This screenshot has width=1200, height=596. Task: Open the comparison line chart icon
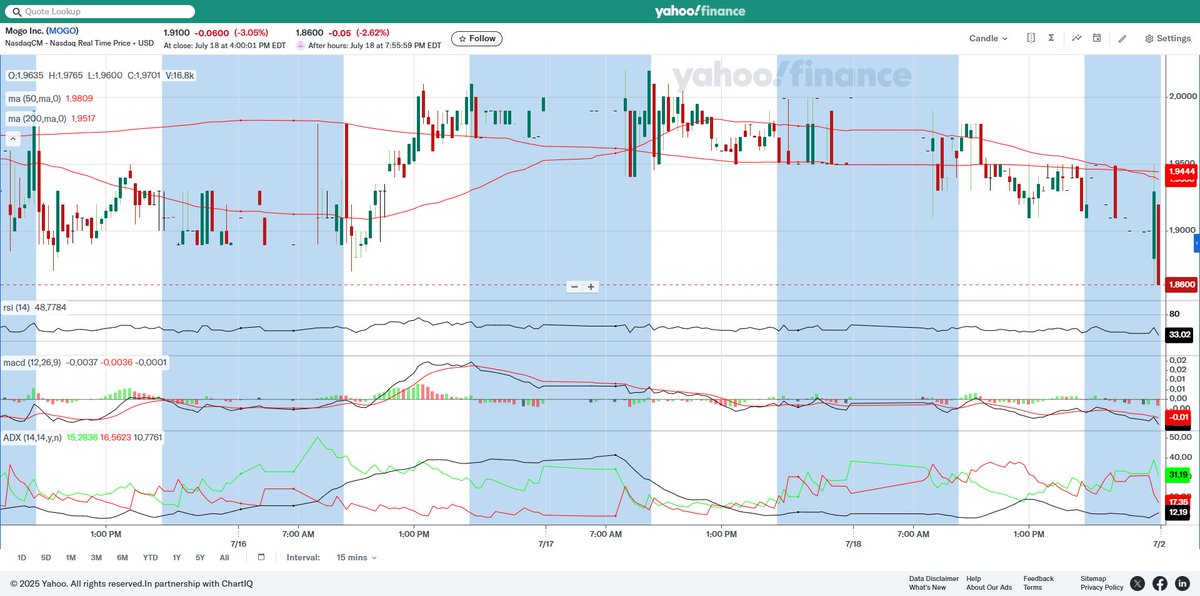pos(1077,38)
